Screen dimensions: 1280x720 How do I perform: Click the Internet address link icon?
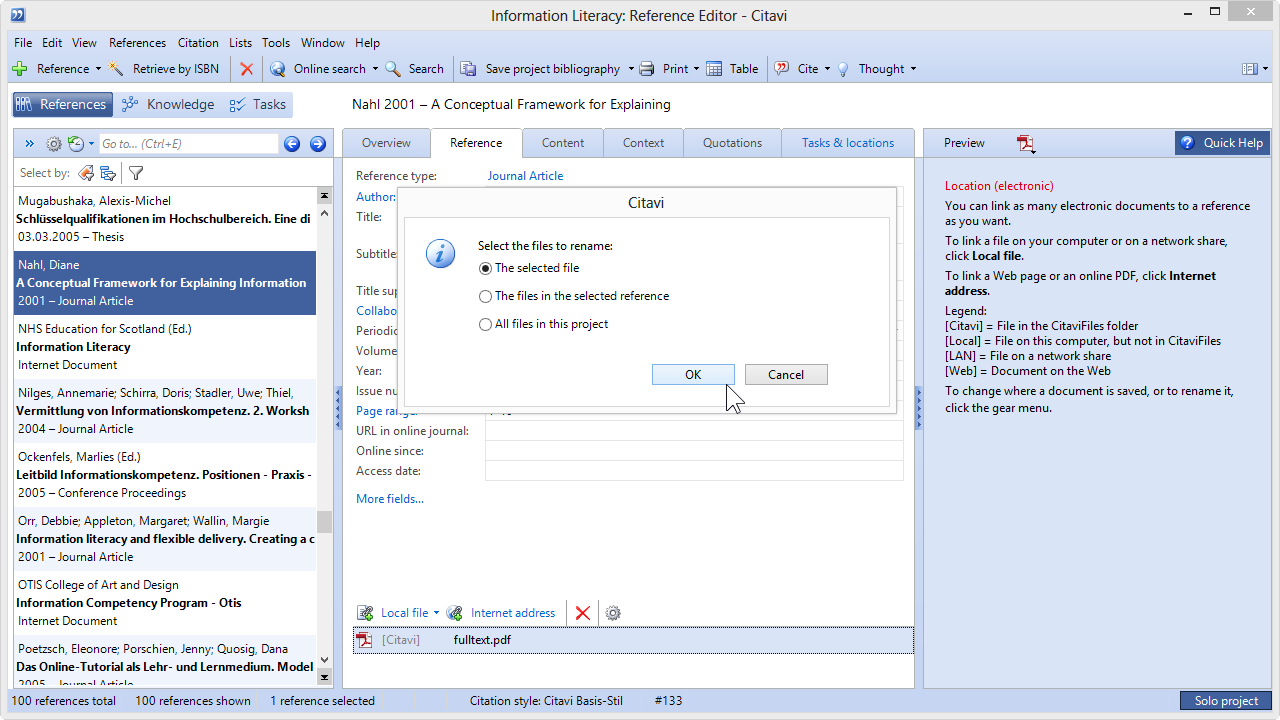pyautogui.click(x=454, y=613)
